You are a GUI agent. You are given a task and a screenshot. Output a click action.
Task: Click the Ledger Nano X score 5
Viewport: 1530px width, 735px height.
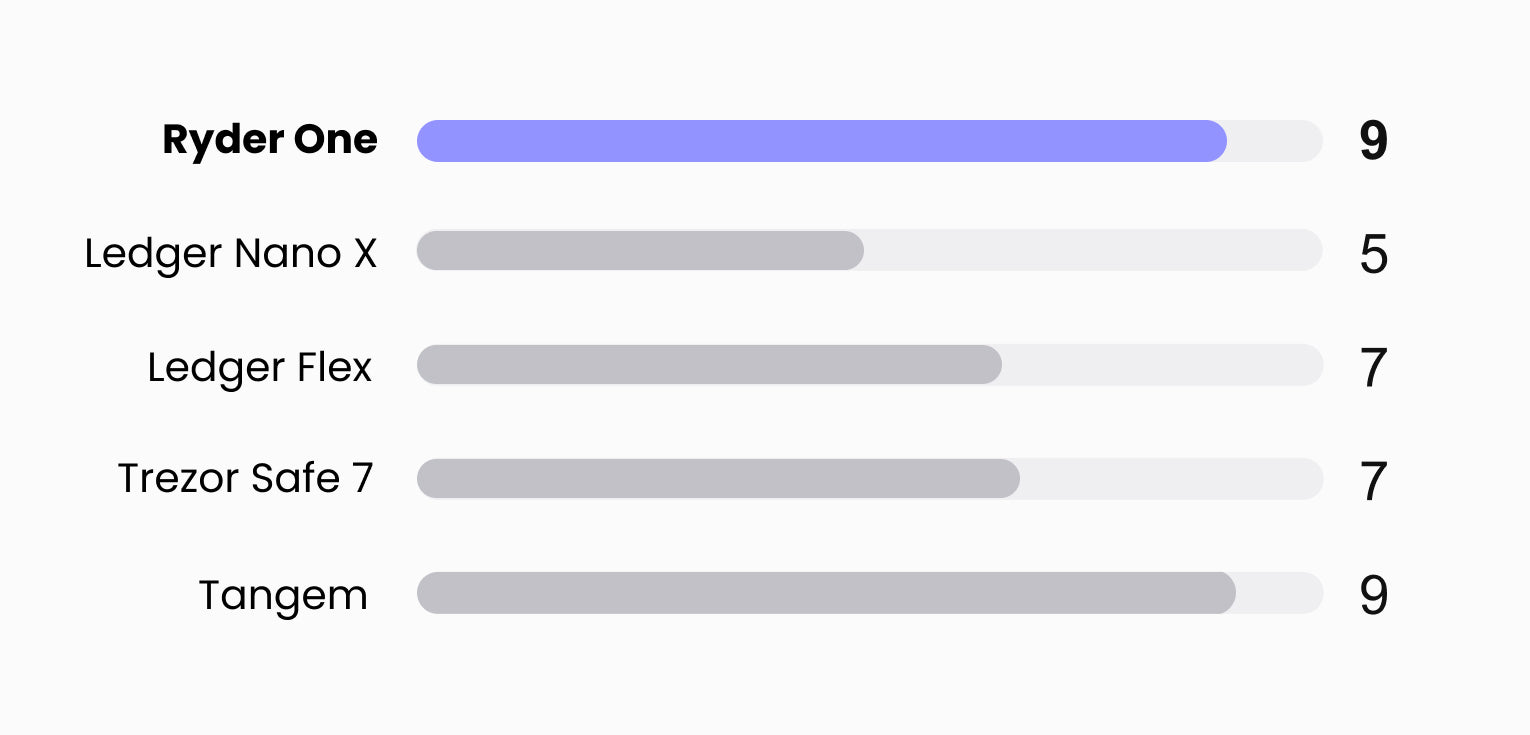[x=1373, y=255]
